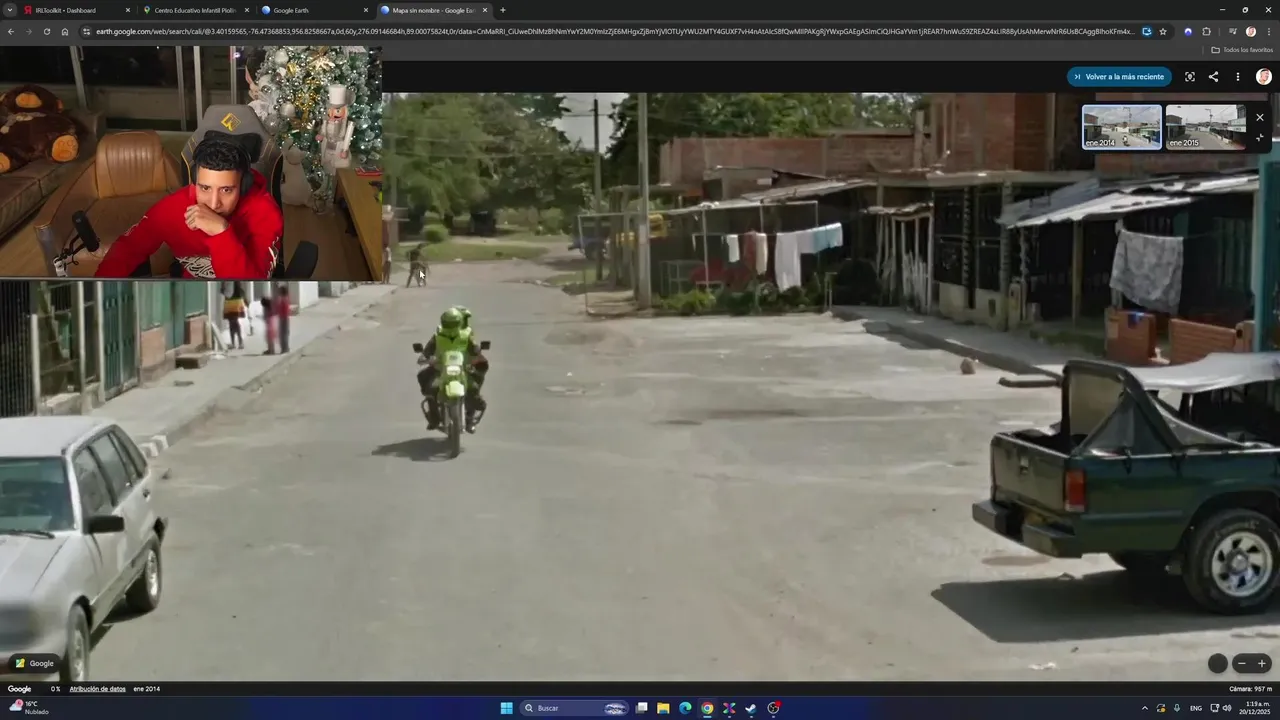Open the three-dot more options menu in Earth

tap(1237, 77)
